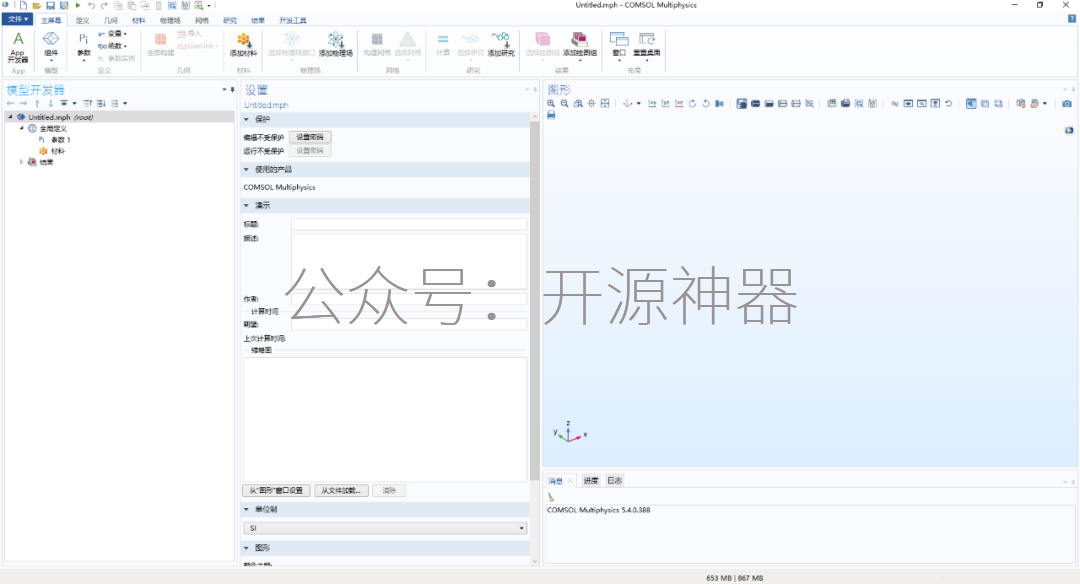Switch to the 物理场 (Physics) ribbon tab
The width and height of the screenshot is (1080, 584).
[x=170, y=21]
